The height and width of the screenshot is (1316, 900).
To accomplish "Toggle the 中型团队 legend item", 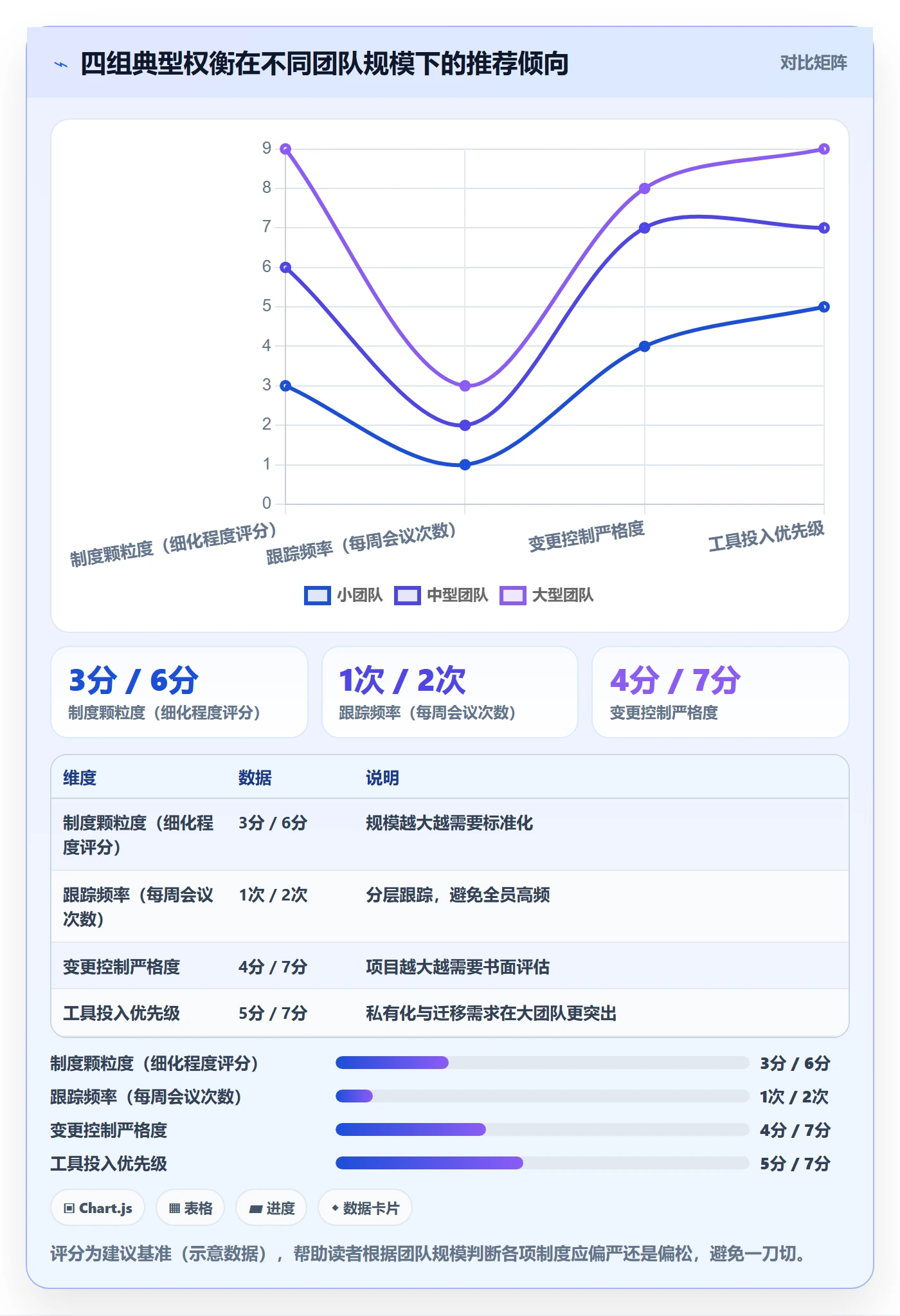I will [441, 595].
